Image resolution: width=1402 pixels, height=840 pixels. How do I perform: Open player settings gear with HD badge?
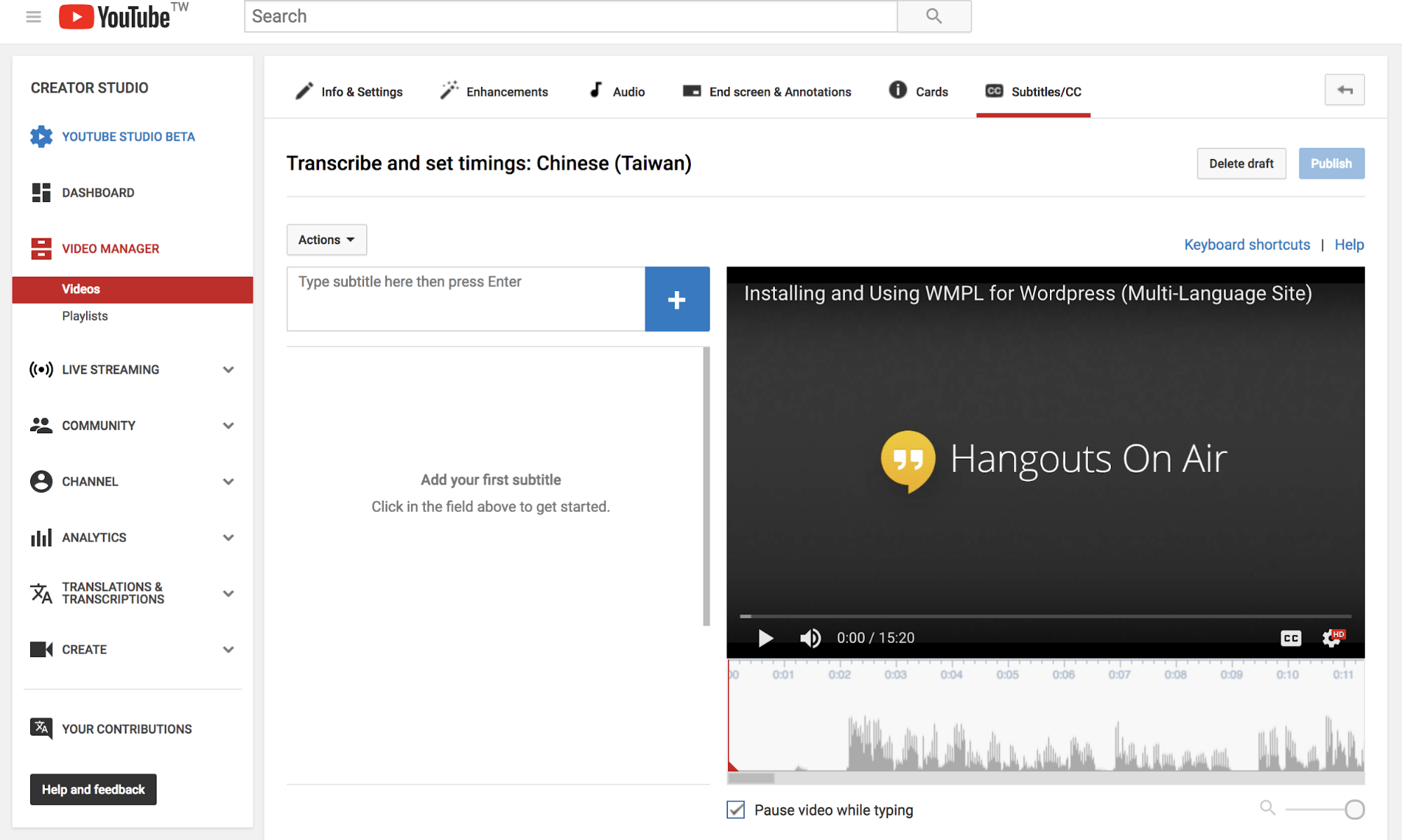click(x=1333, y=637)
